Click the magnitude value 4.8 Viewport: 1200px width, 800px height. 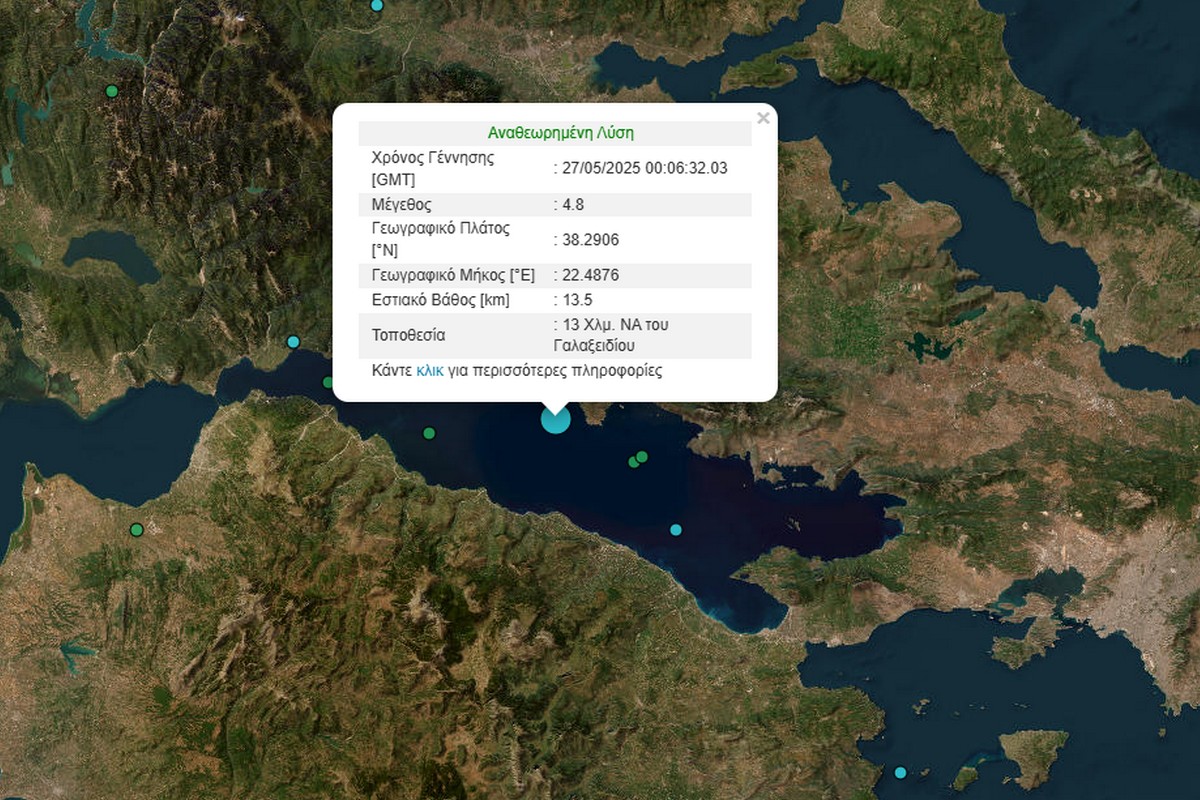(x=572, y=205)
